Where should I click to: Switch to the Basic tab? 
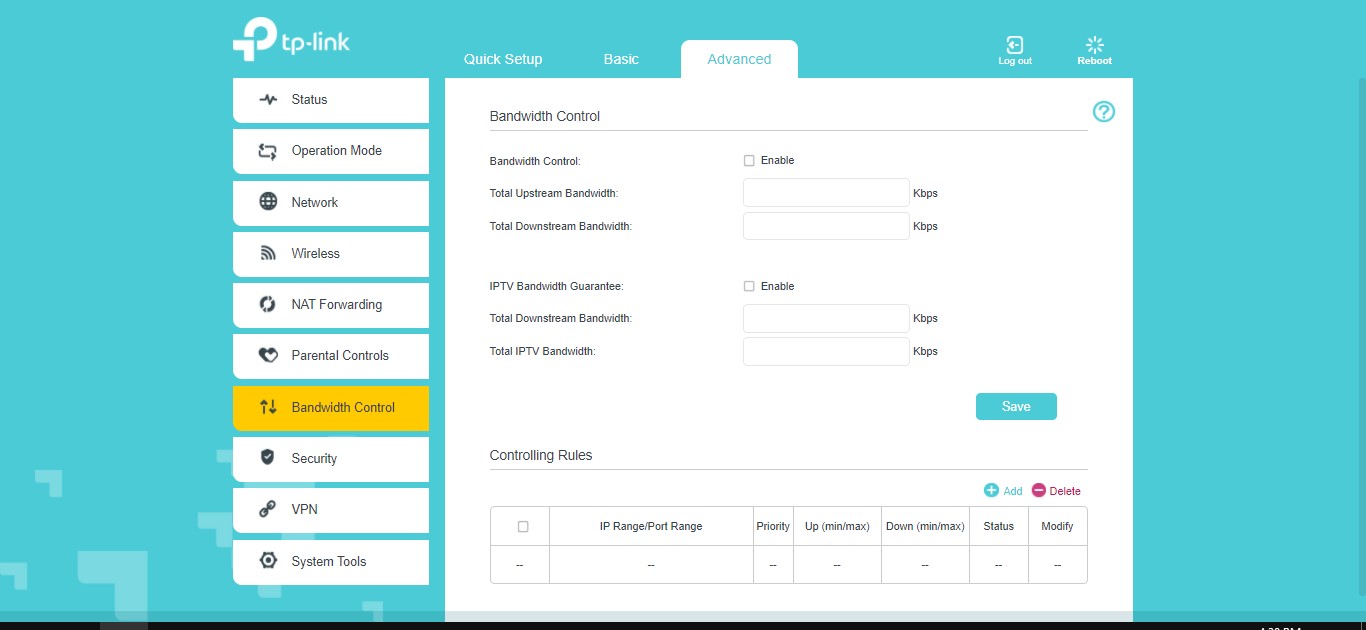(621, 59)
